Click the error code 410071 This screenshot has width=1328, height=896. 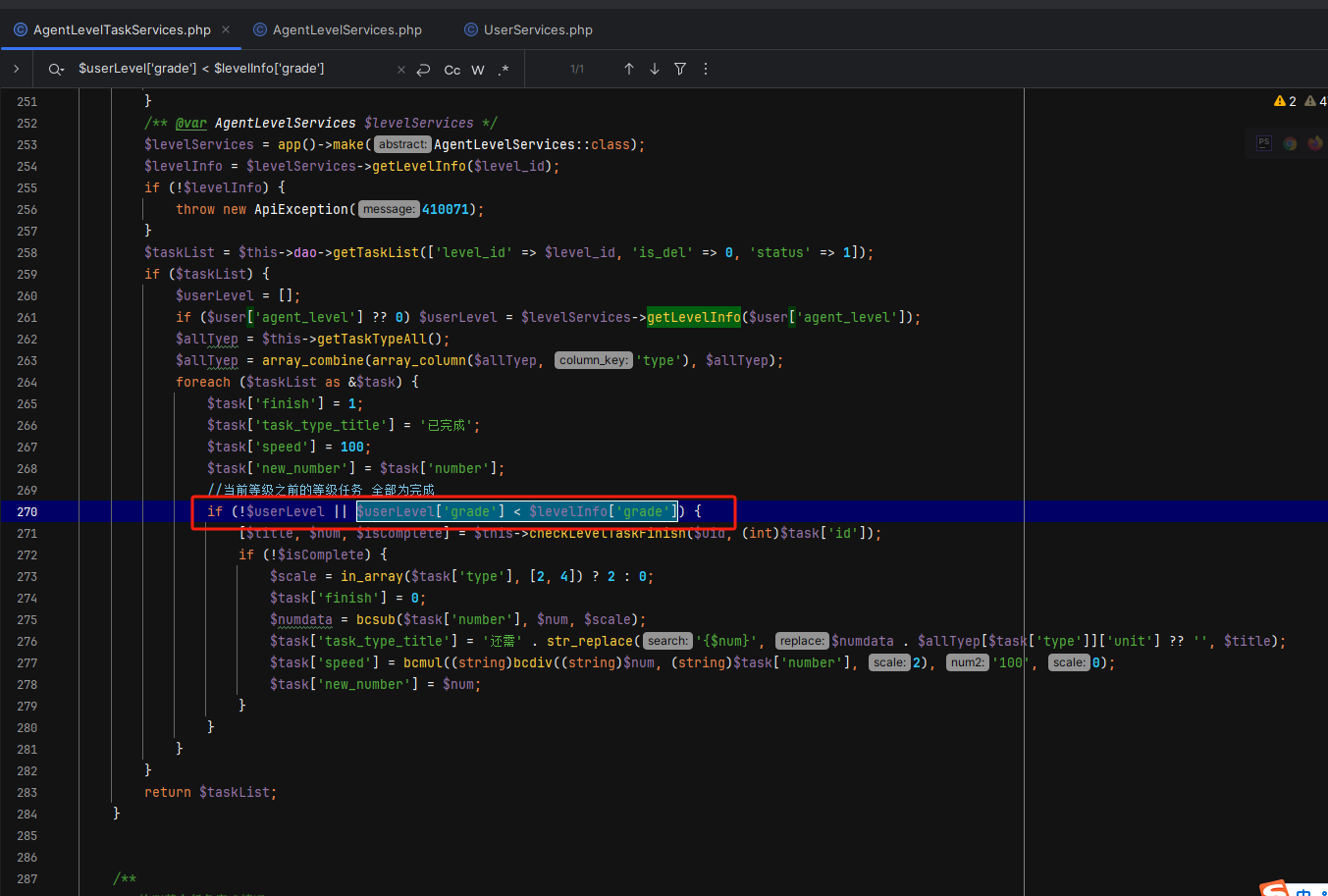(x=446, y=209)
